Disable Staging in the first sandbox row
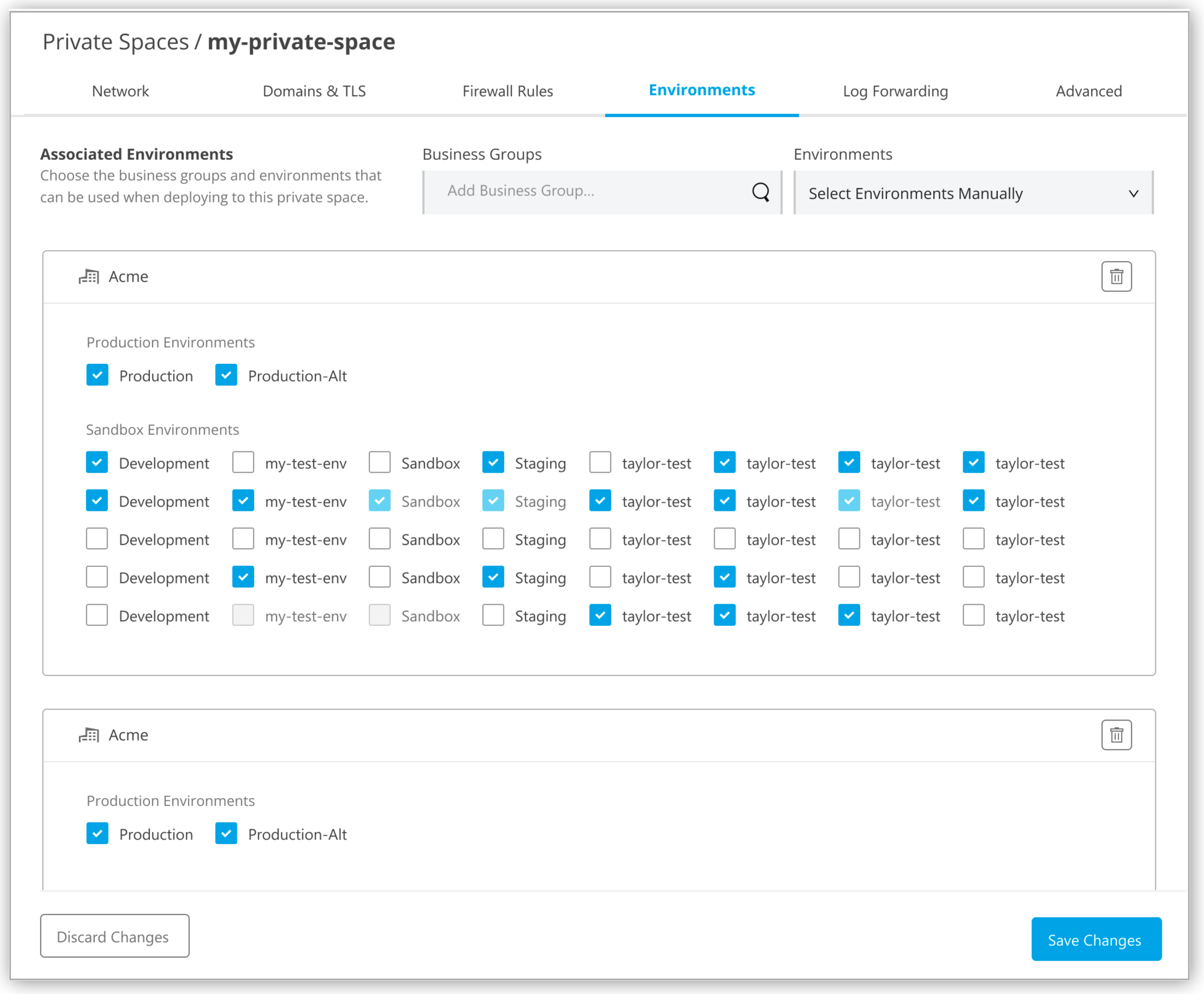Viewport: 1204px width, 994px height. [x=493, y=463]
